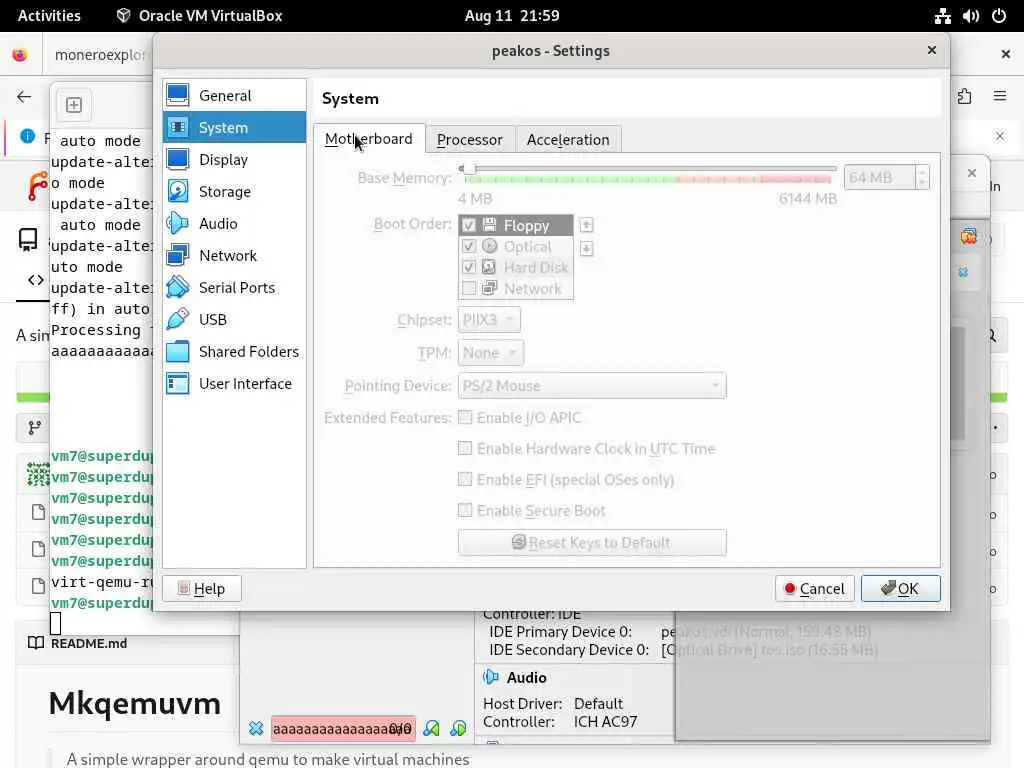
Task: Click Reset Keys to Default button
Action: [x=592, y=543]
